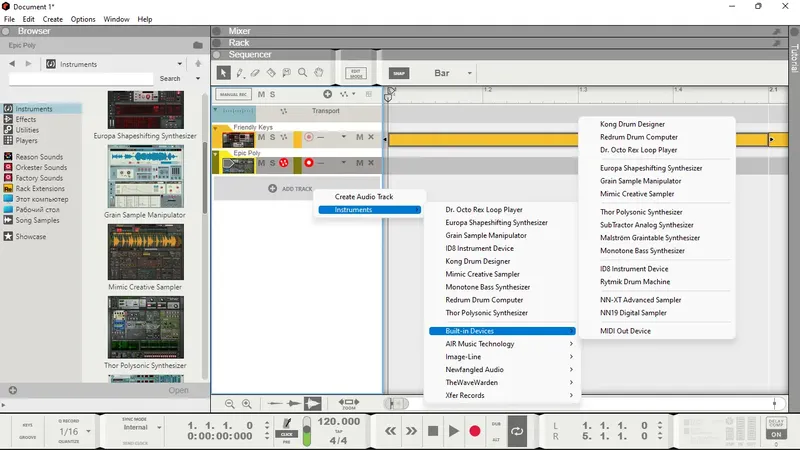Click the Play transport button
Screen dimensions: 800x450
point(454,431)
